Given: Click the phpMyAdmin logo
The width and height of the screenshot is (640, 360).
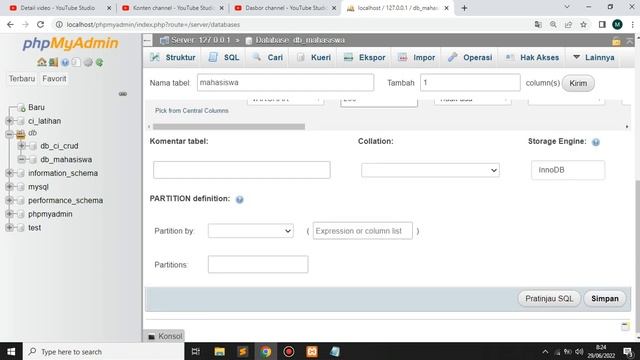Looking at the screenshot, I should [70, 43].
